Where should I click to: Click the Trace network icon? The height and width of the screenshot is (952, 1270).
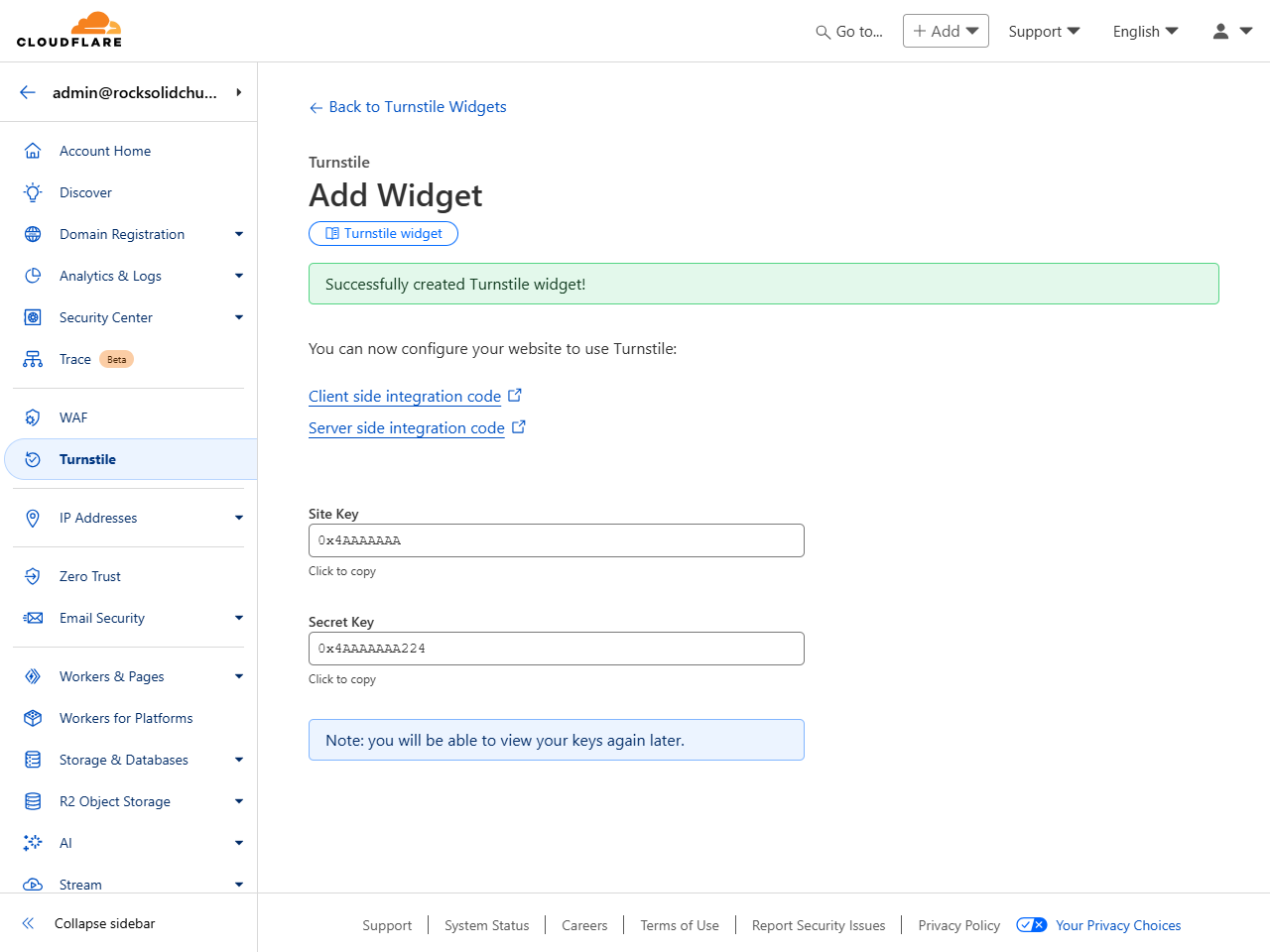pos(33,359)
